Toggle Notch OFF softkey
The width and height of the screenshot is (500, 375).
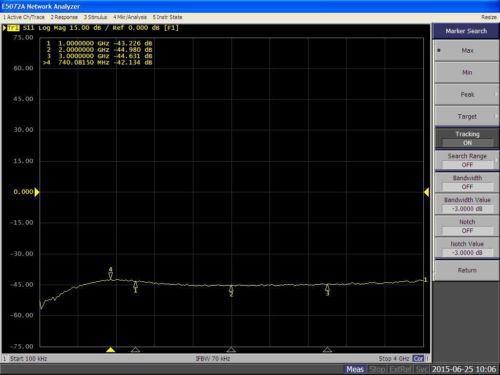point(467,226)
